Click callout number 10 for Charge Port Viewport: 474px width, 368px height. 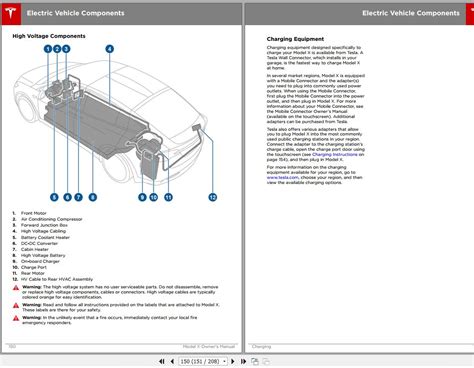[x=153, y=197]
